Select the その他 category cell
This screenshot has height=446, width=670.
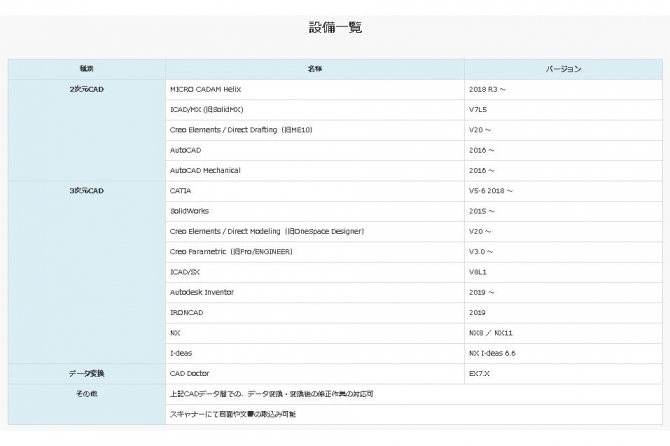(87, 404)
